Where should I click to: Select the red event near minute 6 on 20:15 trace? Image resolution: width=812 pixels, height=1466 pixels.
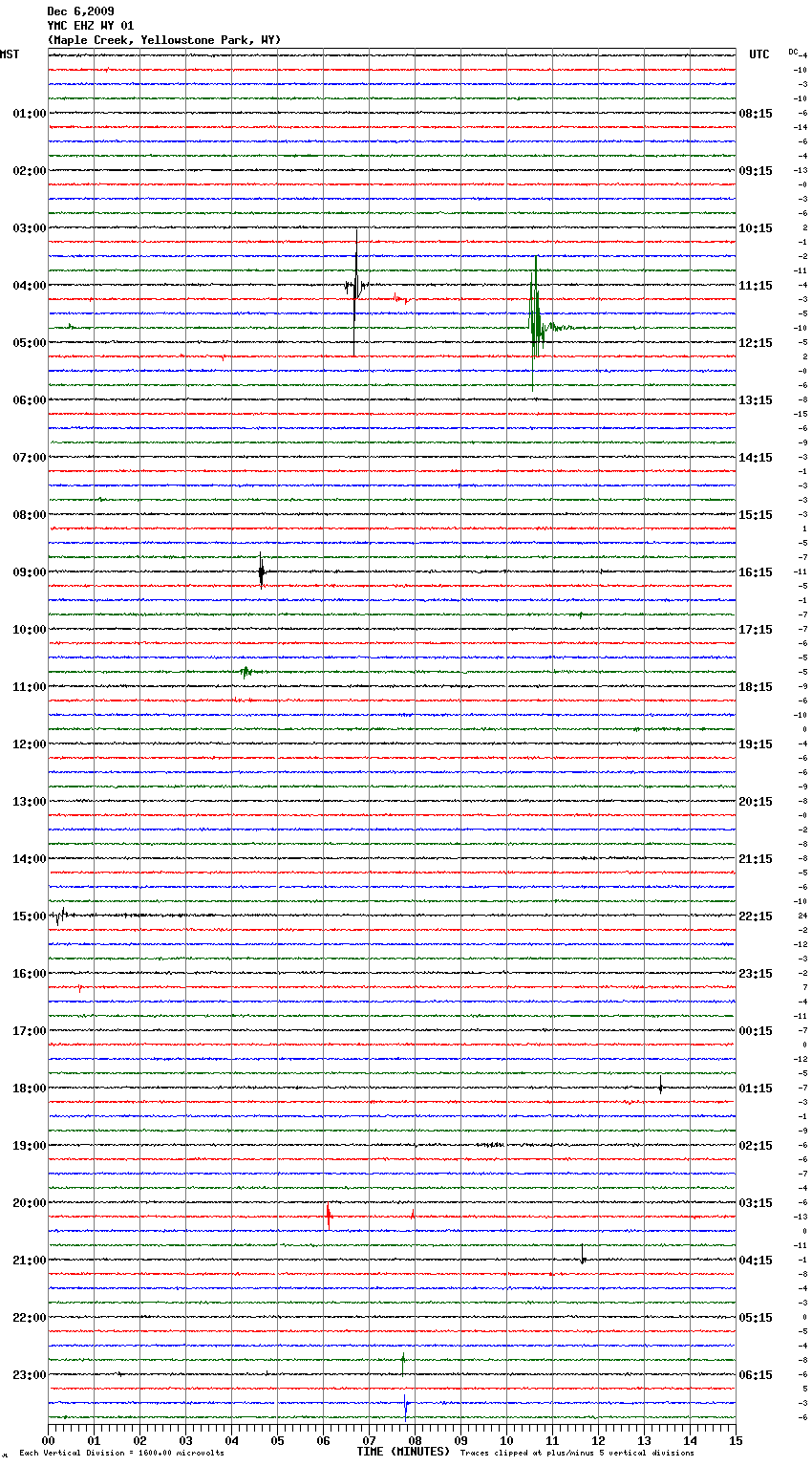point(329,1217)
